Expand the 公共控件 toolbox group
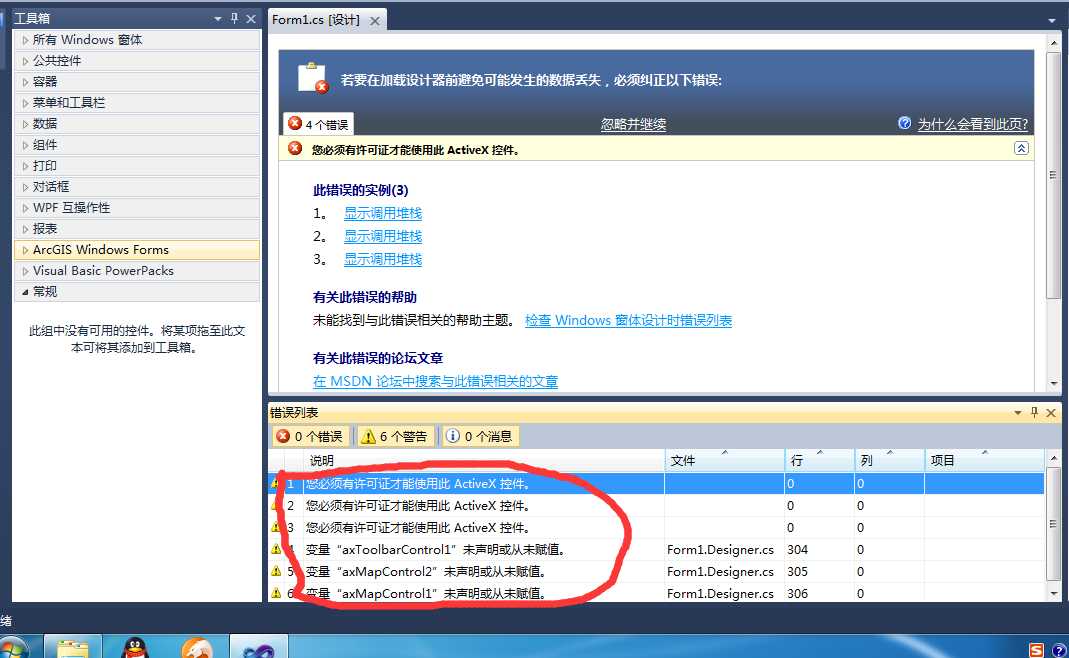Image resolution: width=1069 pixels, height=658 pixels. [136, 61]
